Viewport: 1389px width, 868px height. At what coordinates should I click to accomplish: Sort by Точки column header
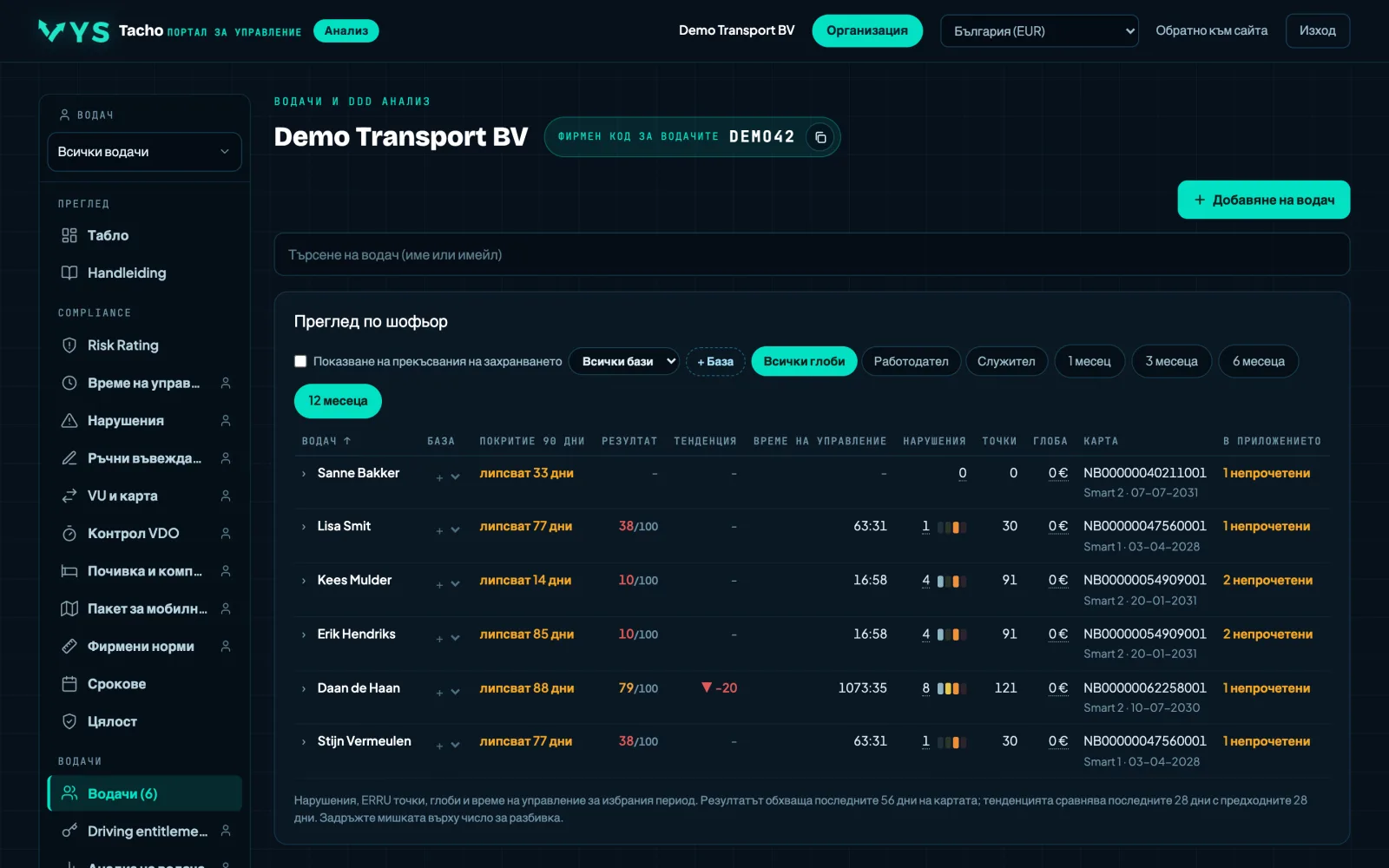(x=999, y=441)
